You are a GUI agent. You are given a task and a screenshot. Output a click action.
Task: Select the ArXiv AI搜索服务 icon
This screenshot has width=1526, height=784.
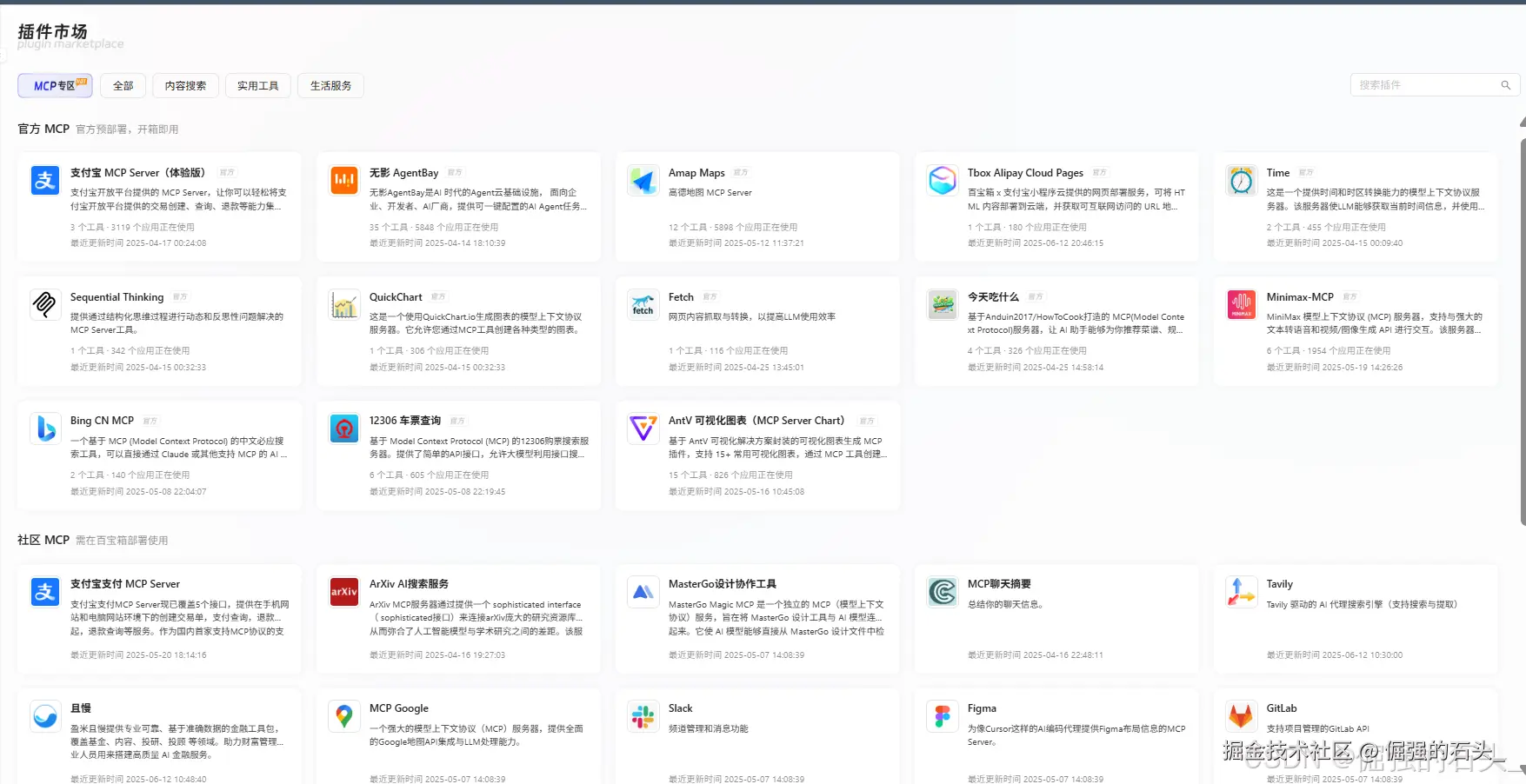343,591
